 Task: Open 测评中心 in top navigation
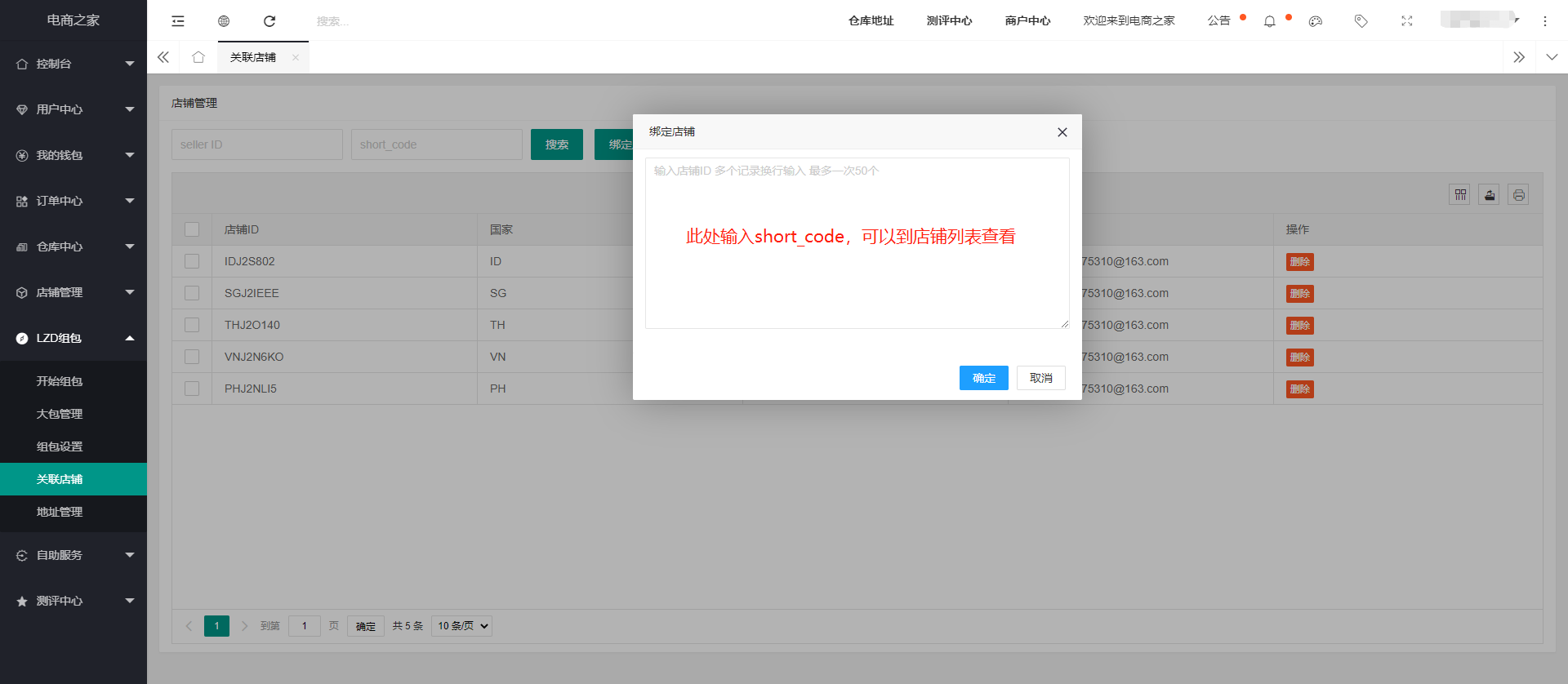click(x=949, y=21)
